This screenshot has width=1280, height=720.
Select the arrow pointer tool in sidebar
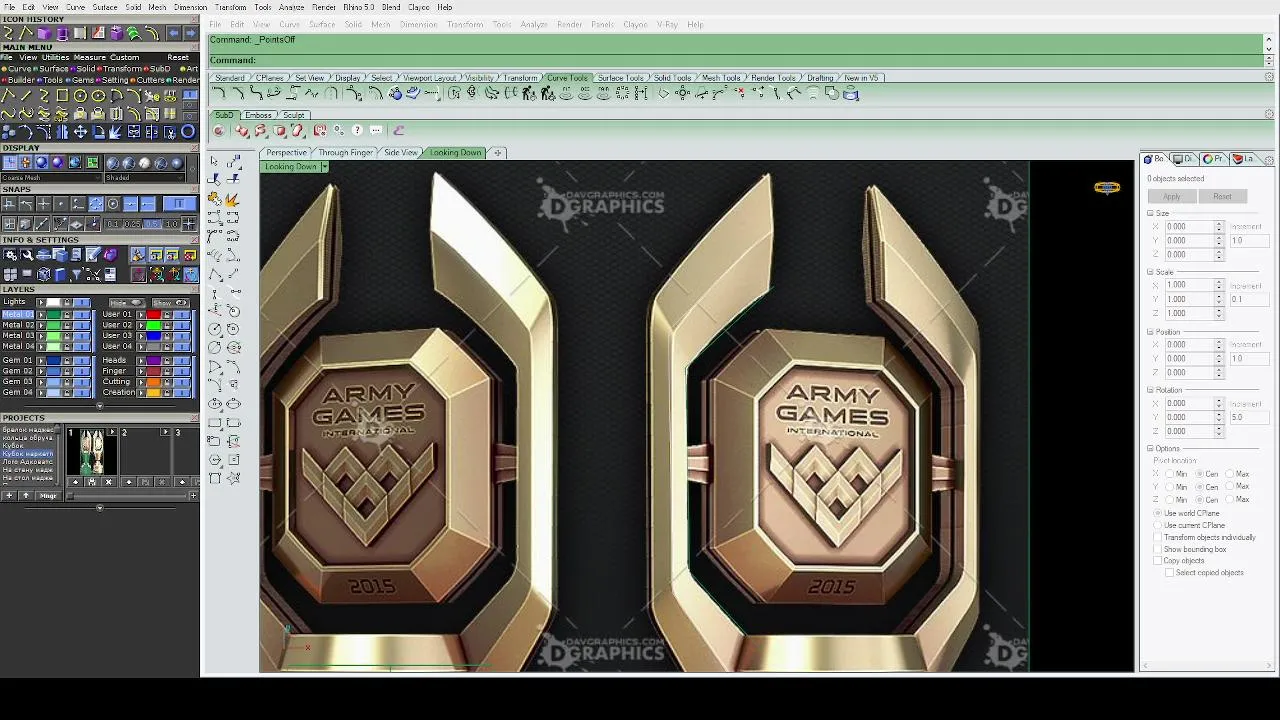coord(215,162)
